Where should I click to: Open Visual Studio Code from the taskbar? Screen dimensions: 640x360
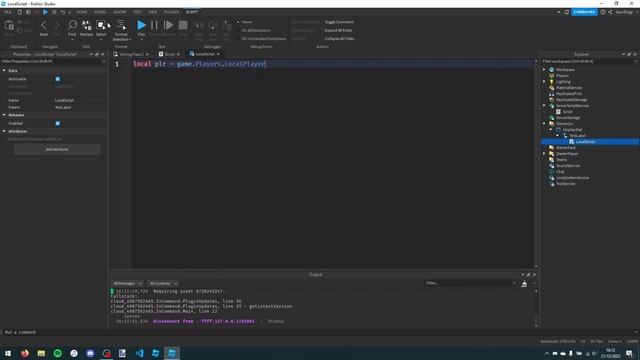pyautogui.click(x=139, y=353)
